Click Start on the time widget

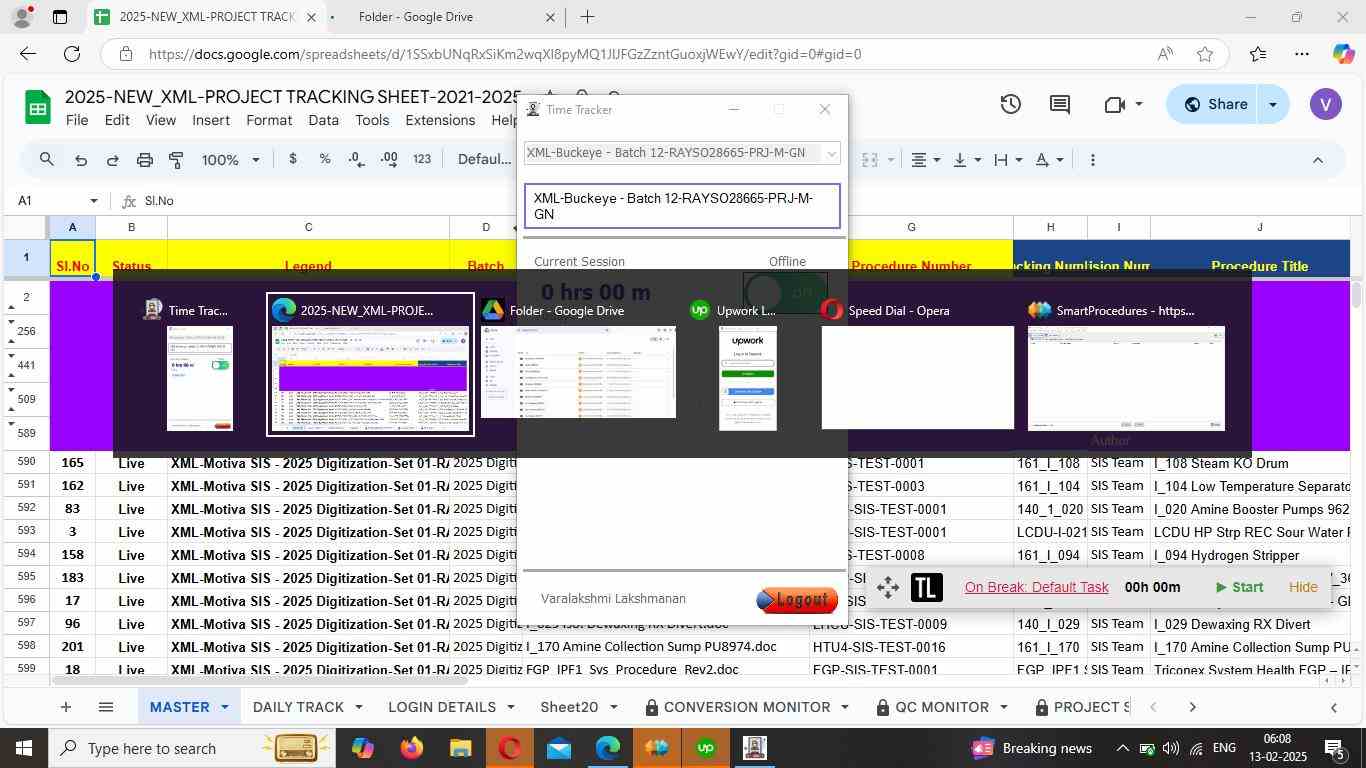(1239, 587)
